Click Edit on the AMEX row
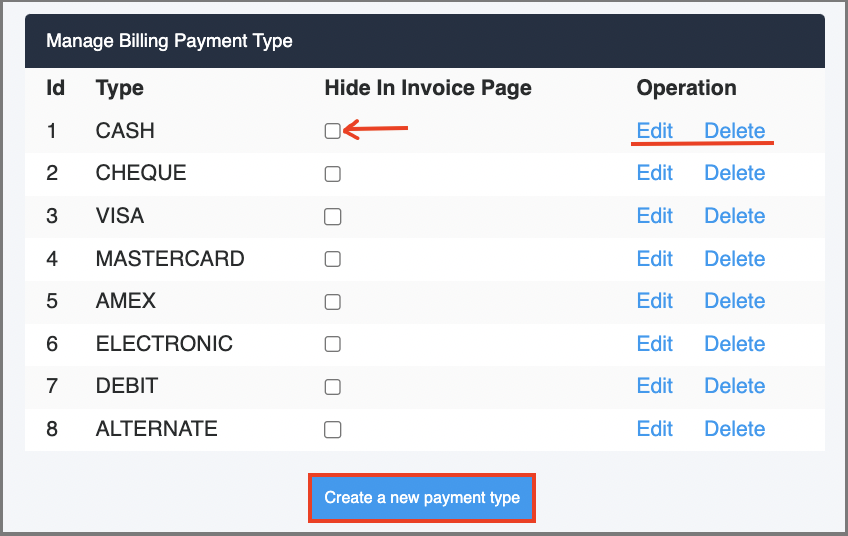 click(x=654, y=301)
